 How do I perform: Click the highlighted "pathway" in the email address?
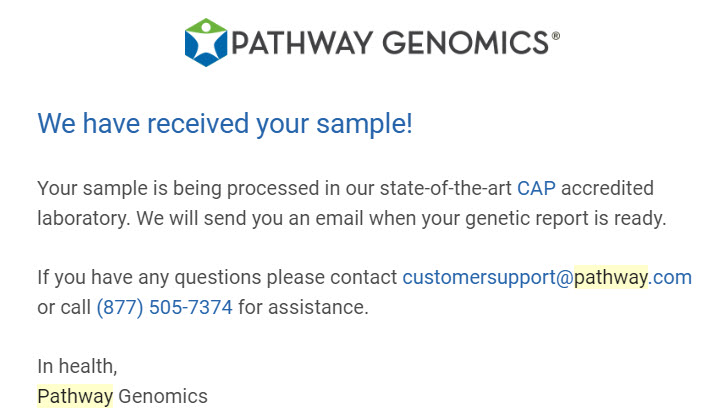tap(611, 277)
